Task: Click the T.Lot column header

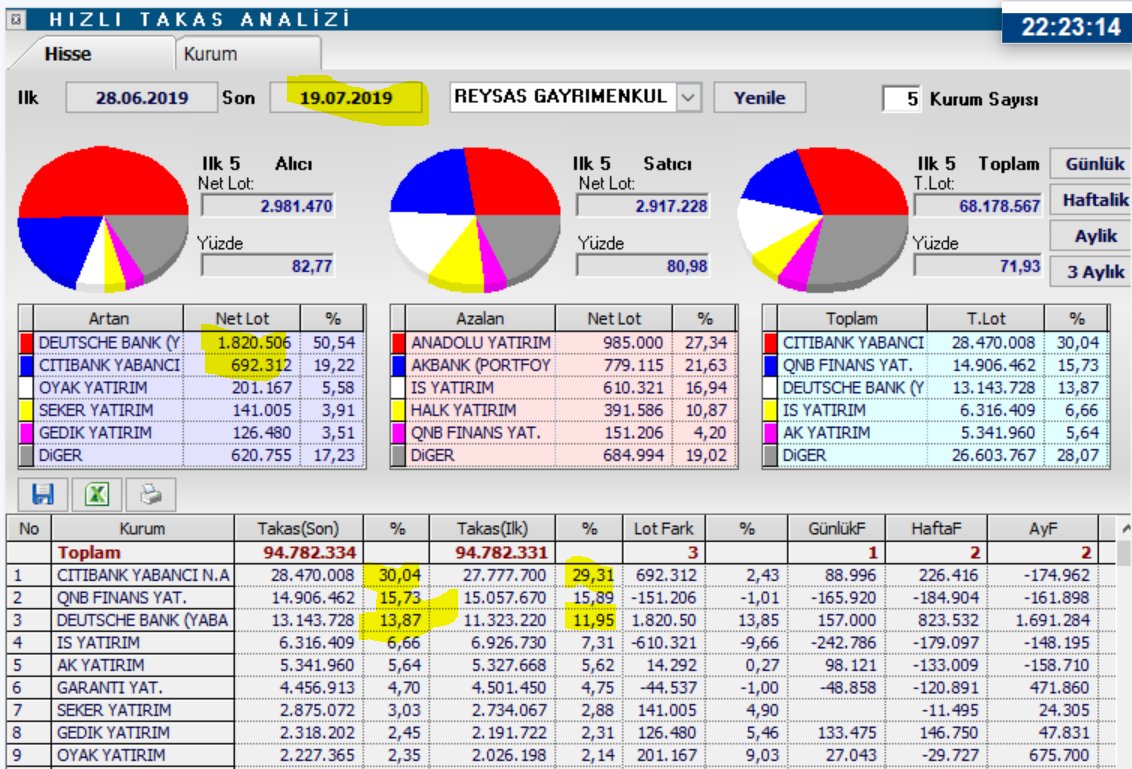Action: tap(985, 318)
